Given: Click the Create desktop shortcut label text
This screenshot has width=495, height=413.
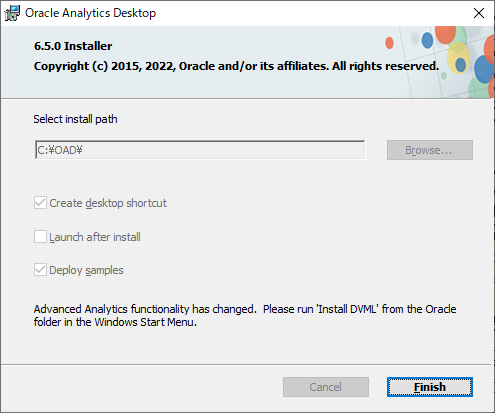Looking at the screenshot, I should click(x=108, y=203).
